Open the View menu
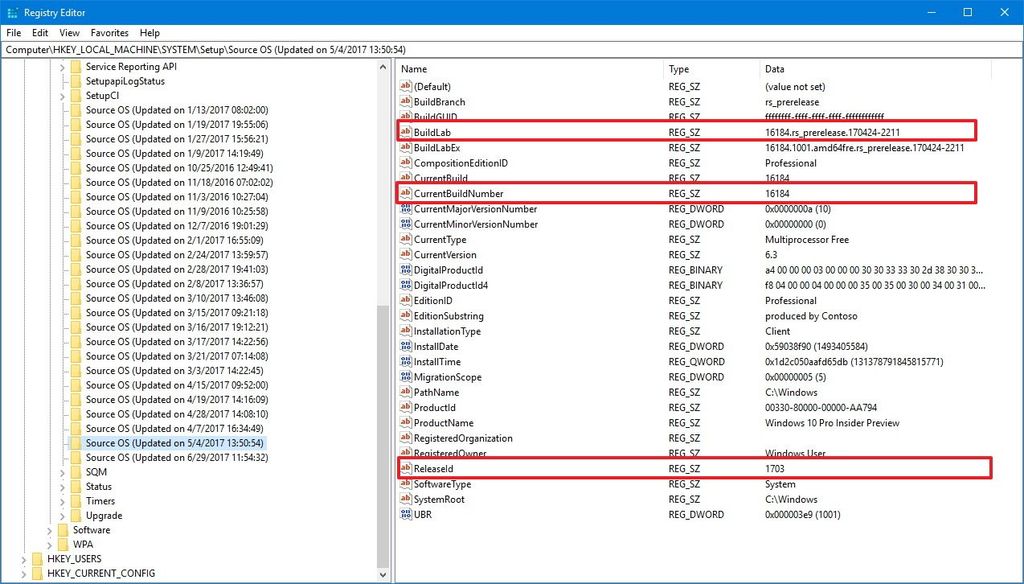This screenshot has height=584, width=1024. click(68, 32)
